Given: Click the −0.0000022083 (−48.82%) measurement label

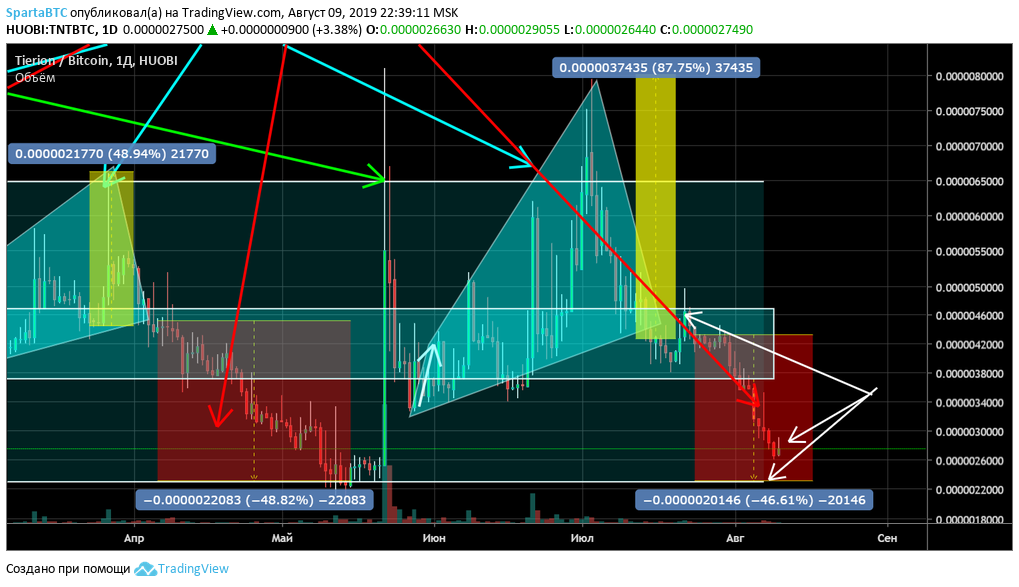Looking at the screenshot, I should pyautogui.click(x=254, y=500).
